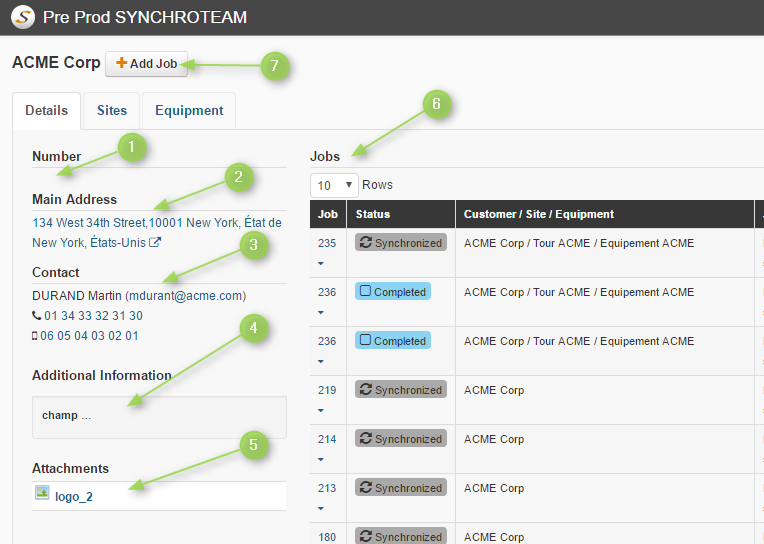Call the mobile number 06 05 04 03 02 01
This screenshot has width=764, height=544.
(89, 336)
